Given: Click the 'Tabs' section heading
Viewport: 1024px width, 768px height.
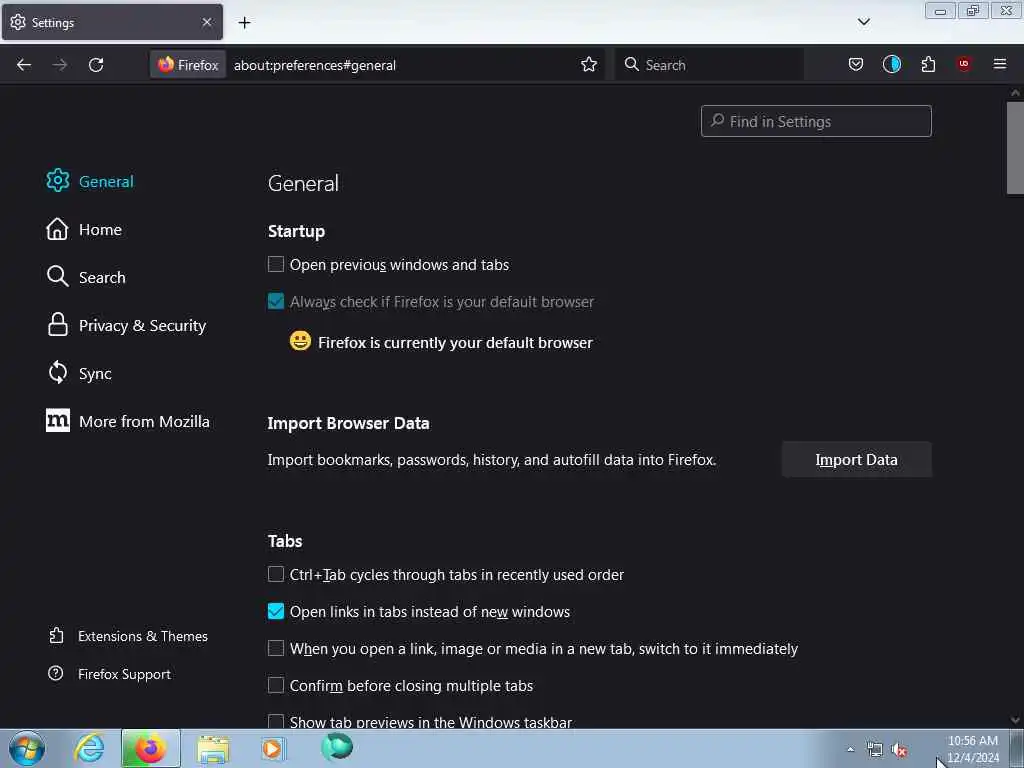Looking at the screenshot, I should click(285, 541).
